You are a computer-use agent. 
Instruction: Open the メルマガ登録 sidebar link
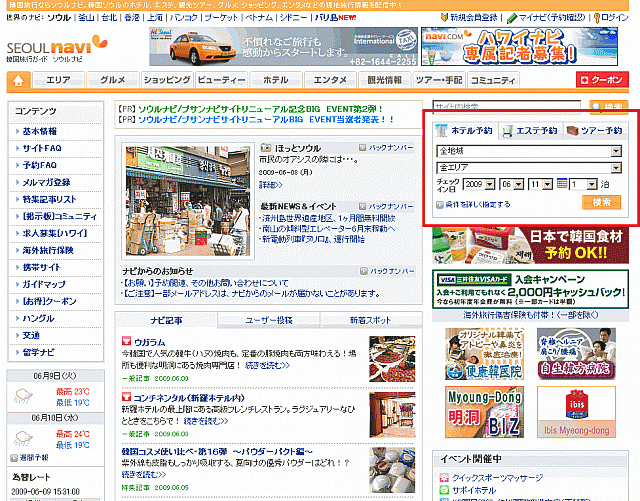coord(46,182)
